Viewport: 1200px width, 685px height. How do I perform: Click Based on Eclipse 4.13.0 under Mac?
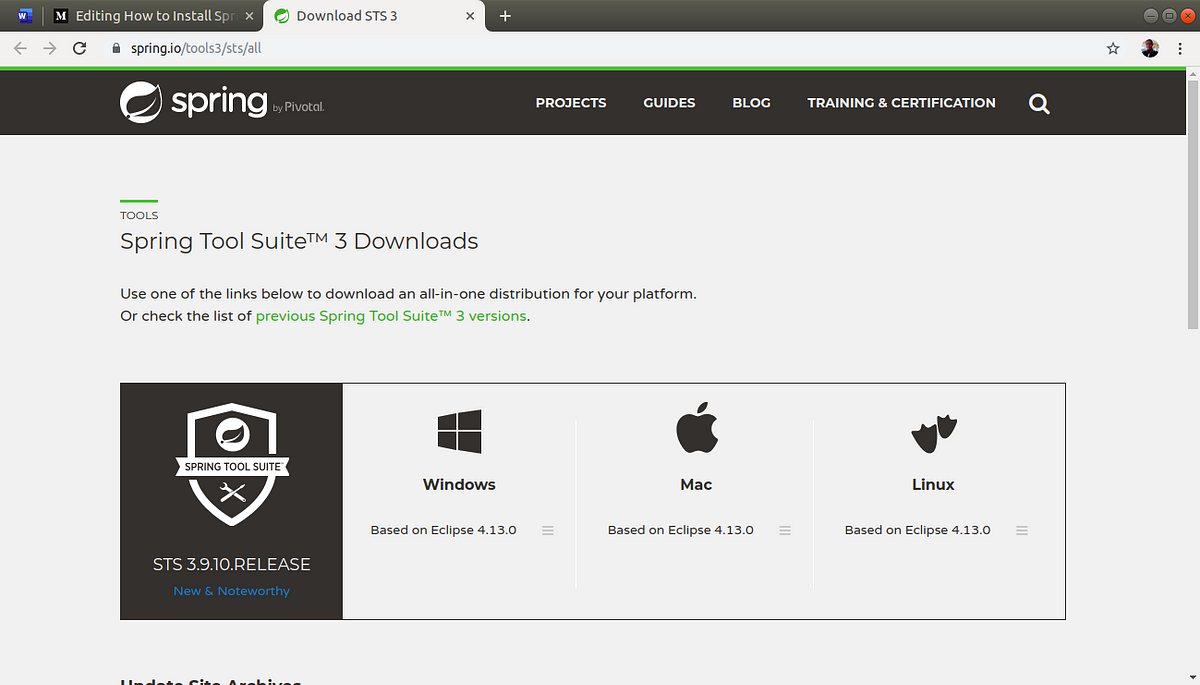680,530
